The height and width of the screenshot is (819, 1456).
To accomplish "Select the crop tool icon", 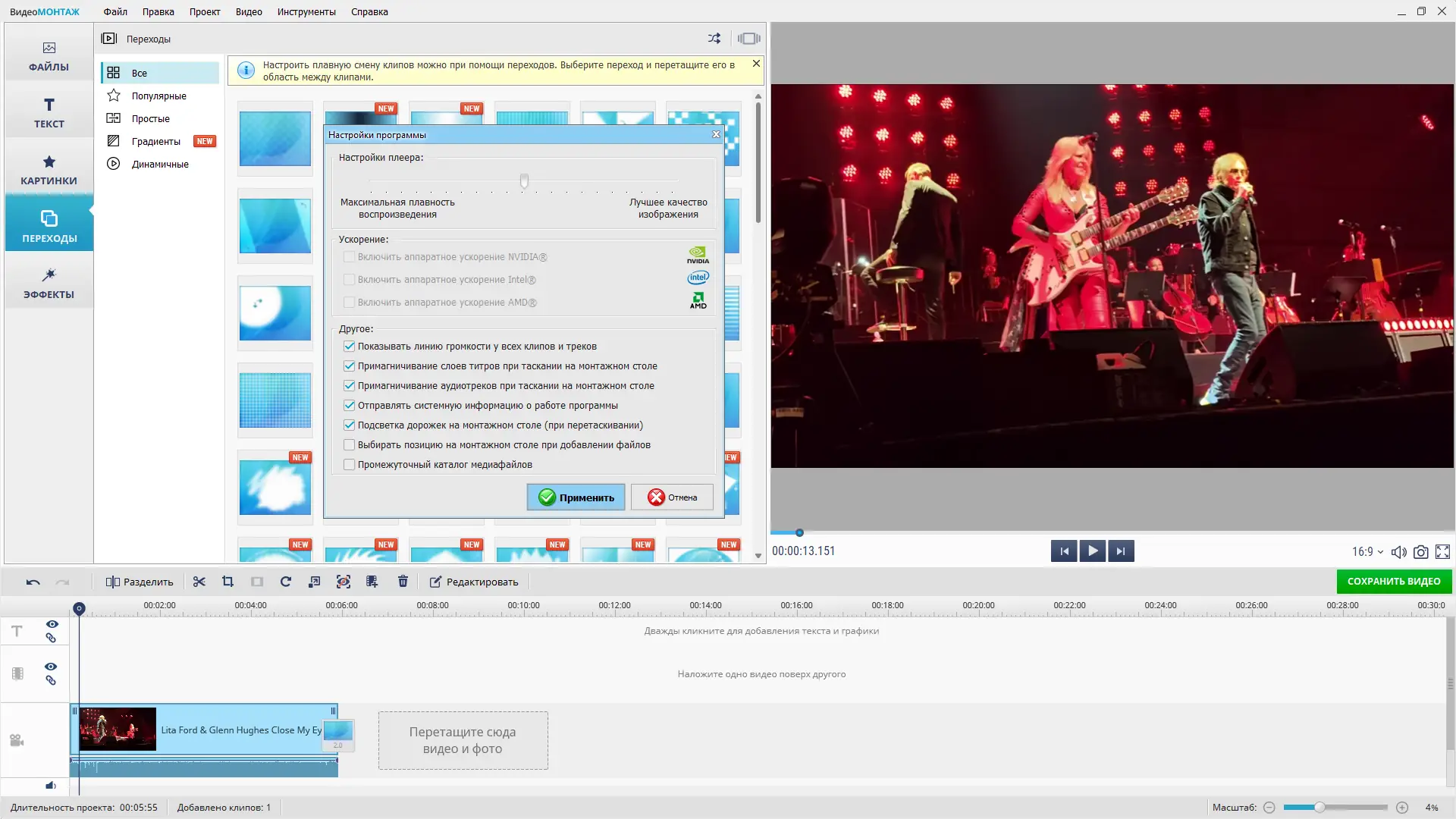I will pyautogui.click(x=227, y=582).
